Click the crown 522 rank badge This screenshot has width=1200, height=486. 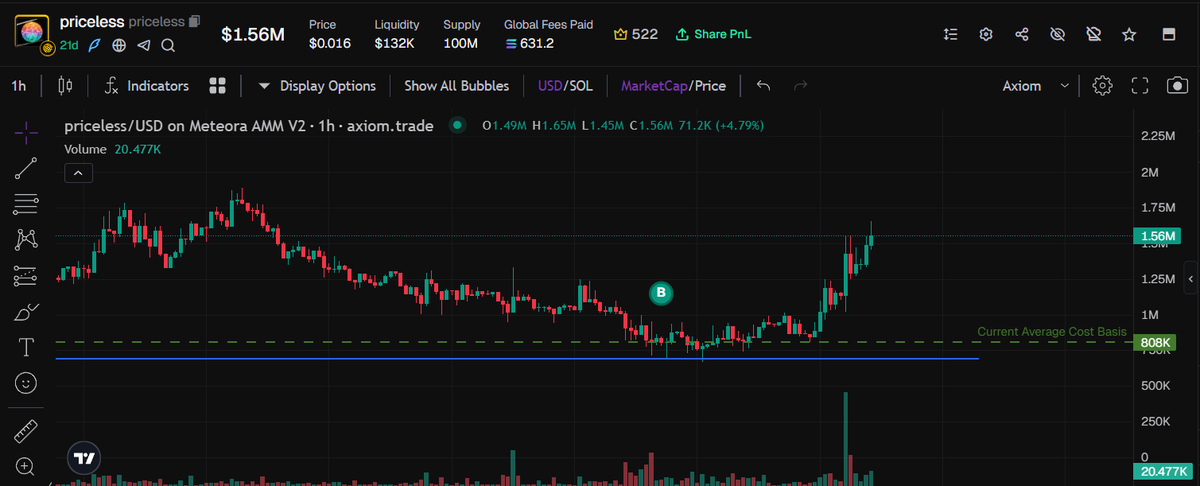coord(636,34)
